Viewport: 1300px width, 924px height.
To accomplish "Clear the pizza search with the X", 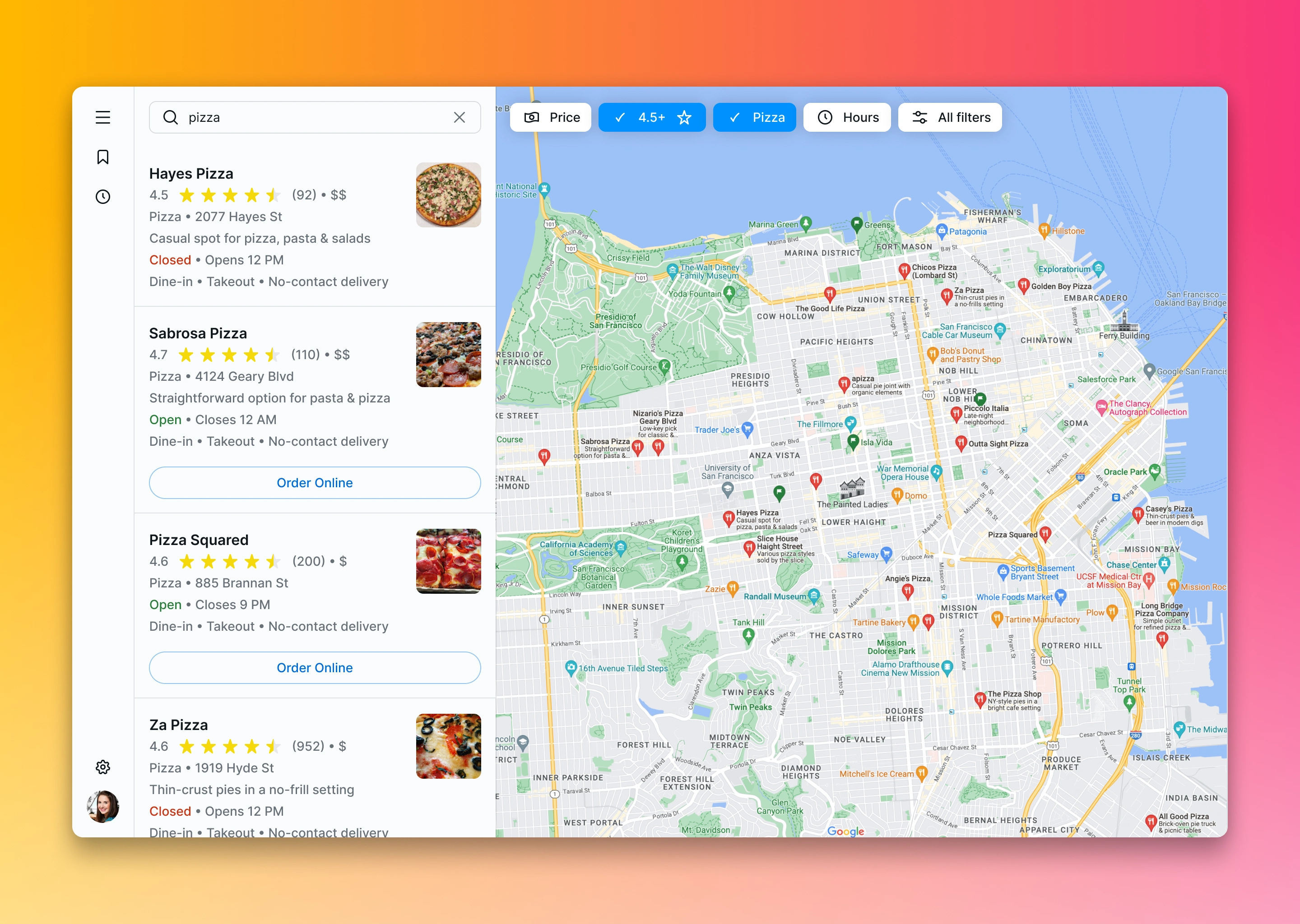I will [460, 117].
